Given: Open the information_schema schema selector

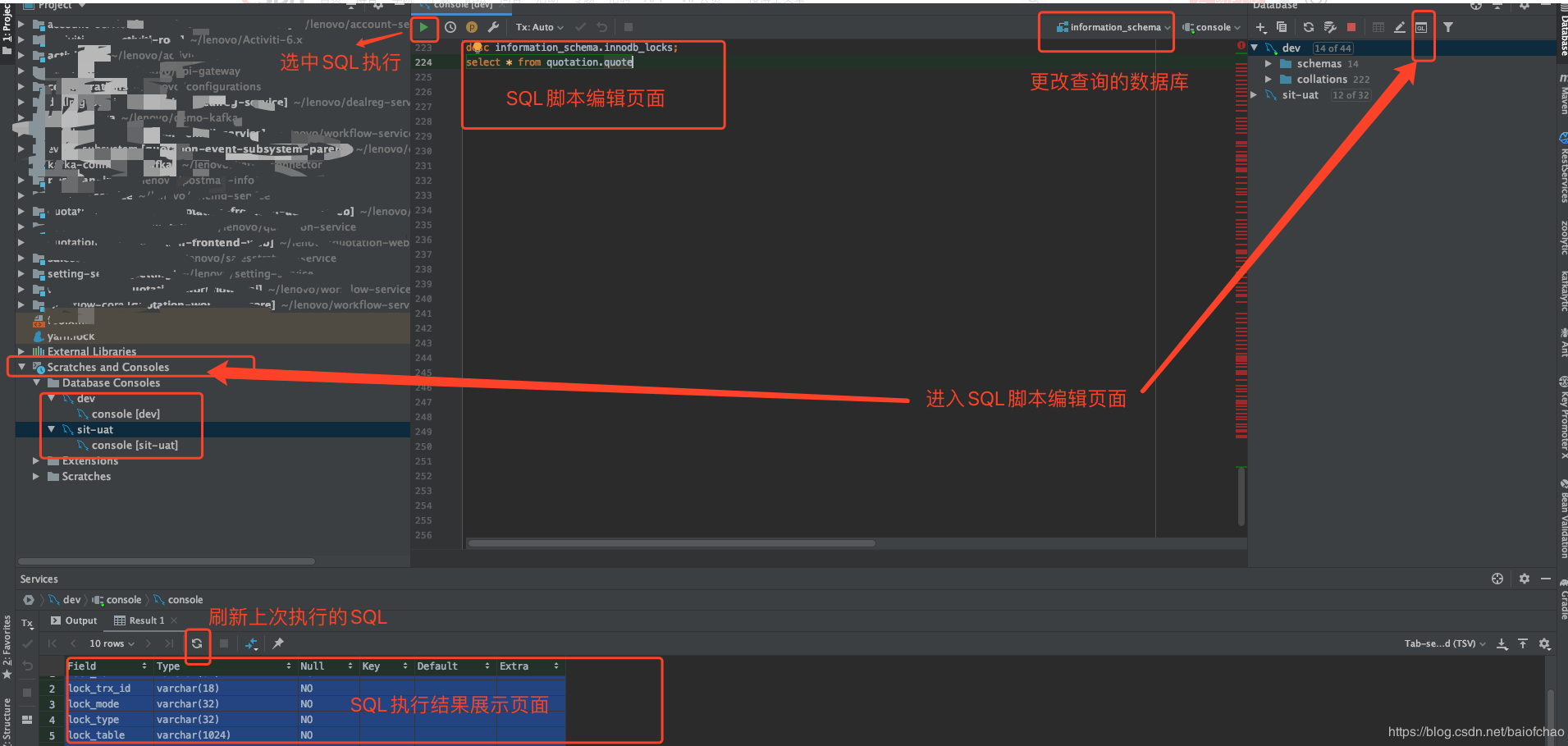Looking at the screenshot, I should (x=1113, y=27).
